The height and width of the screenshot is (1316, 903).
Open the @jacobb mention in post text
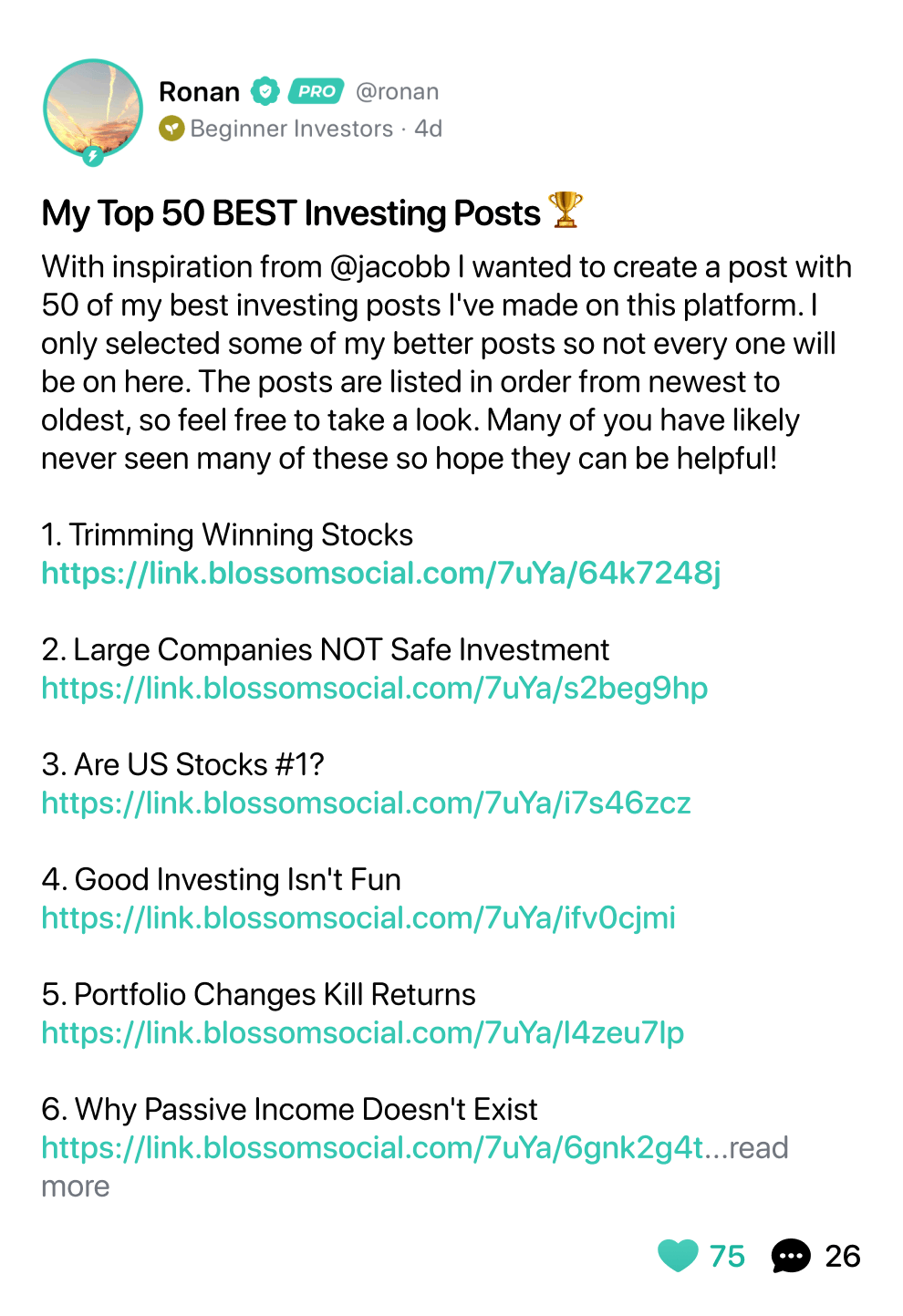click(389, 266)
